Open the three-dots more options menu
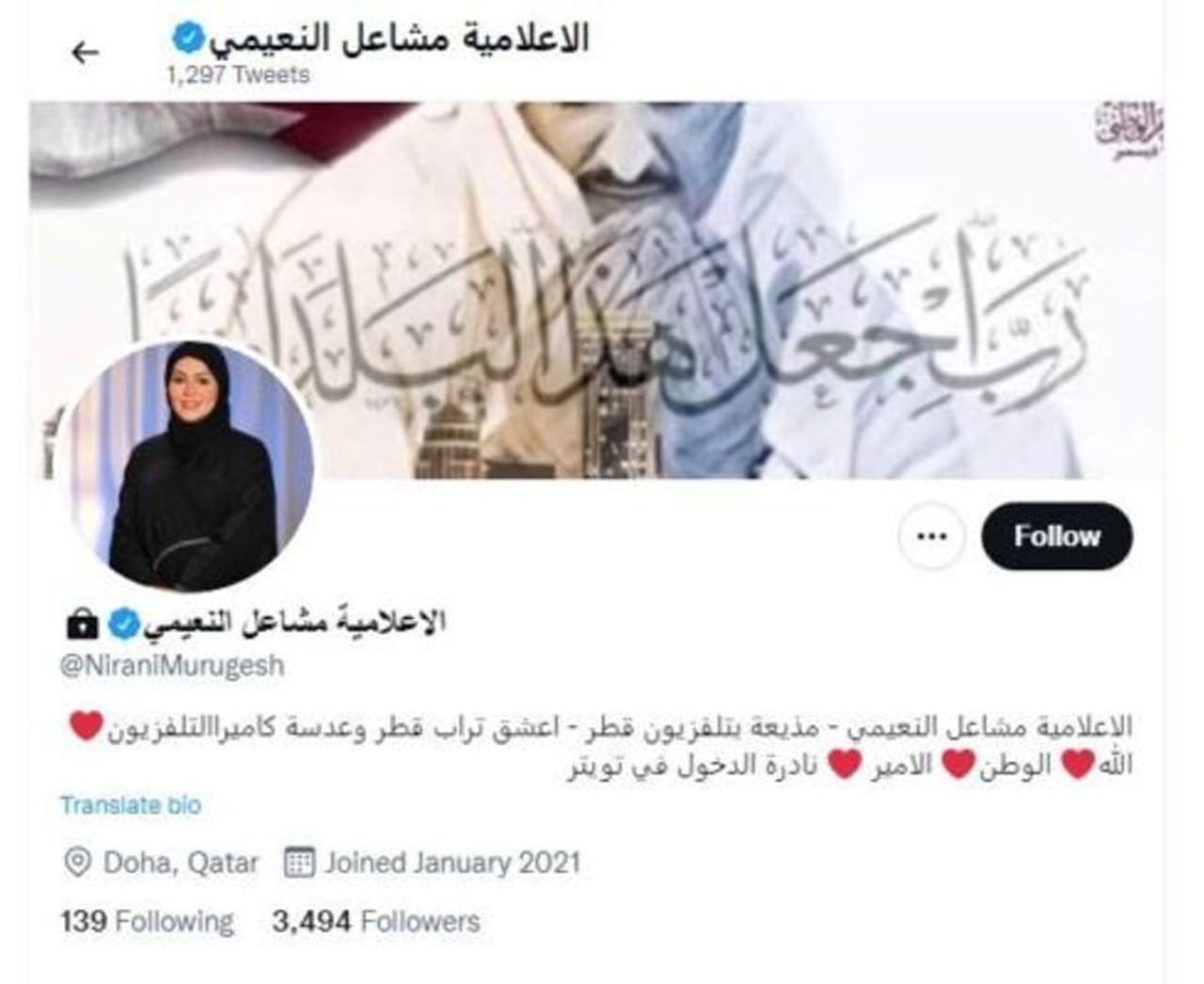Screen dimensions: 1204x984 click(930, 536)
